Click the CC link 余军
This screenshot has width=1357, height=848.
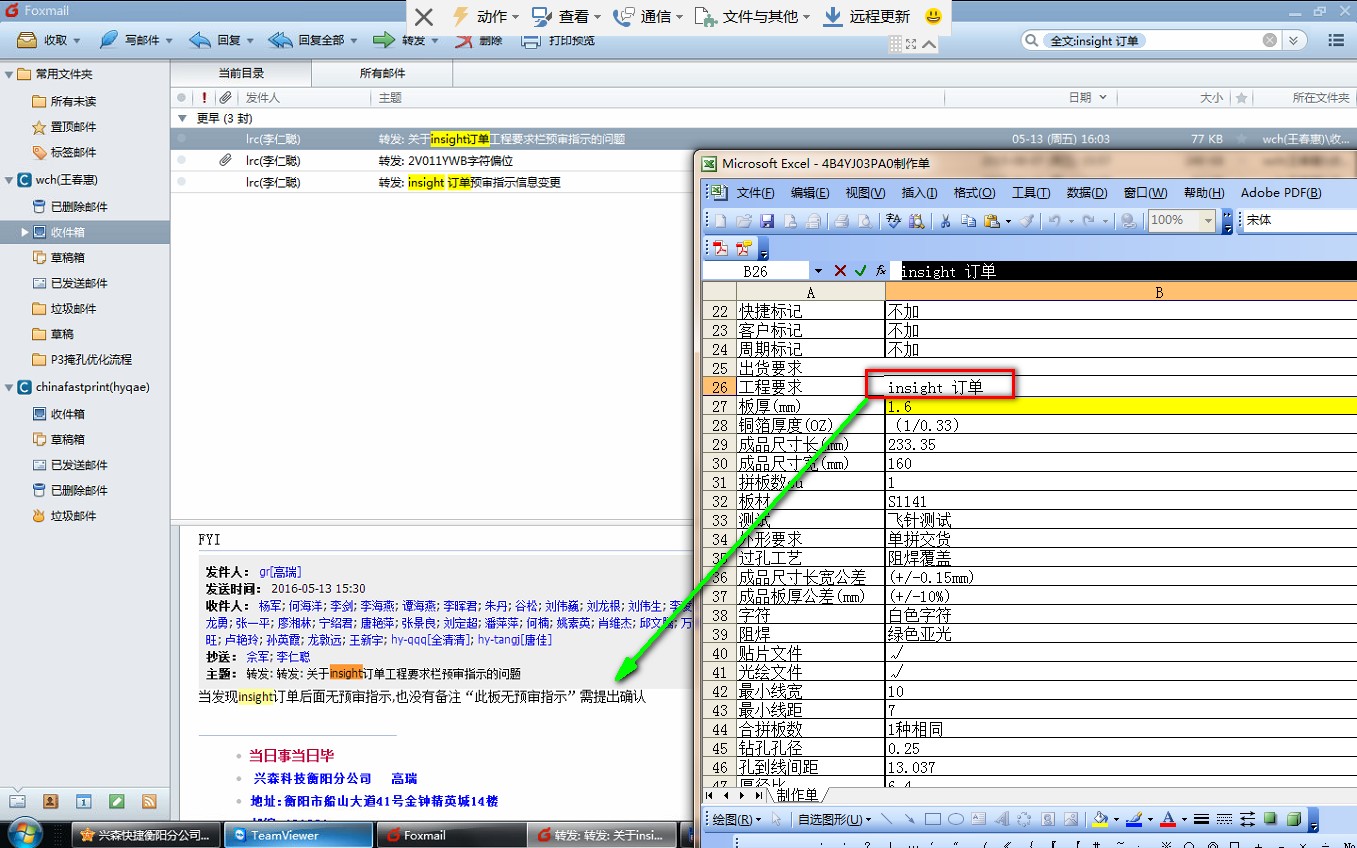(257, 657)
